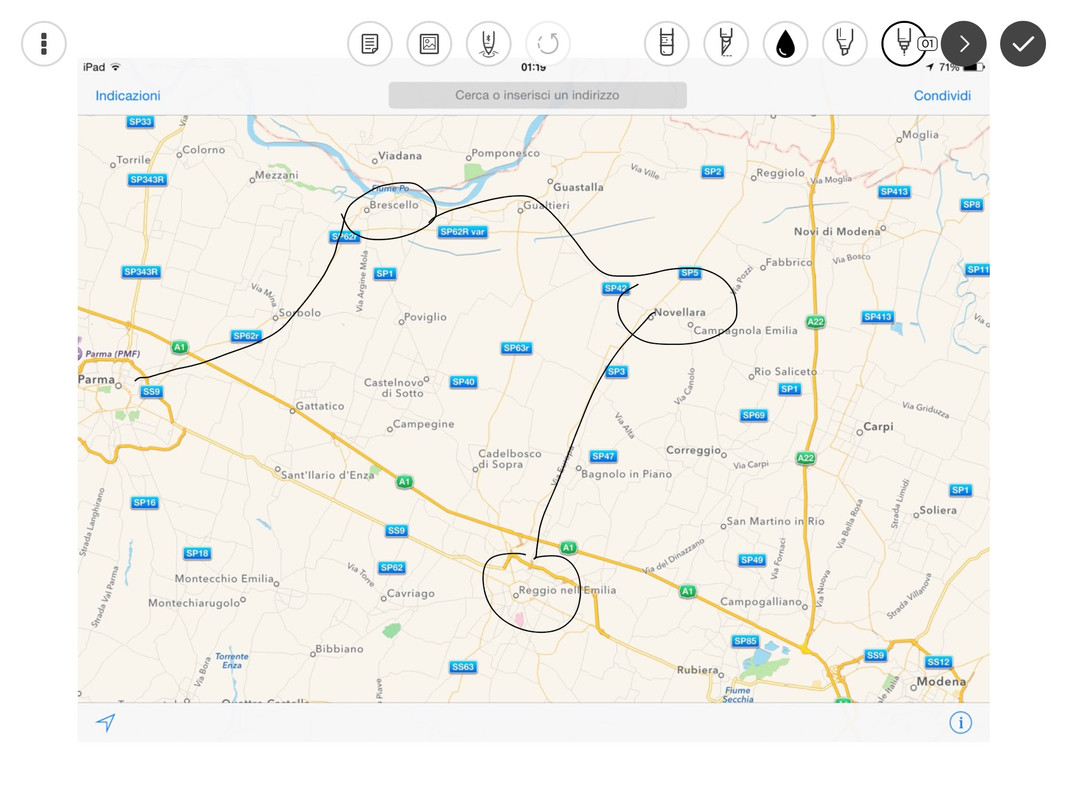Image resolution: width=1067 pixels, height=800 pixels.
Task: Tap the Bluetooth stylus pen icon
Action: 489,44
